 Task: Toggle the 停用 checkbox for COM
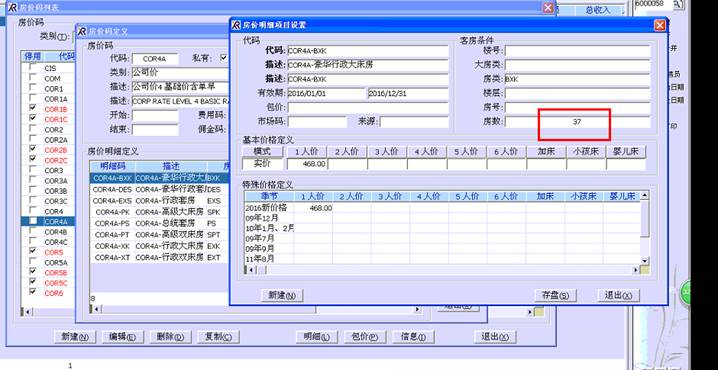tap(33, 78)
